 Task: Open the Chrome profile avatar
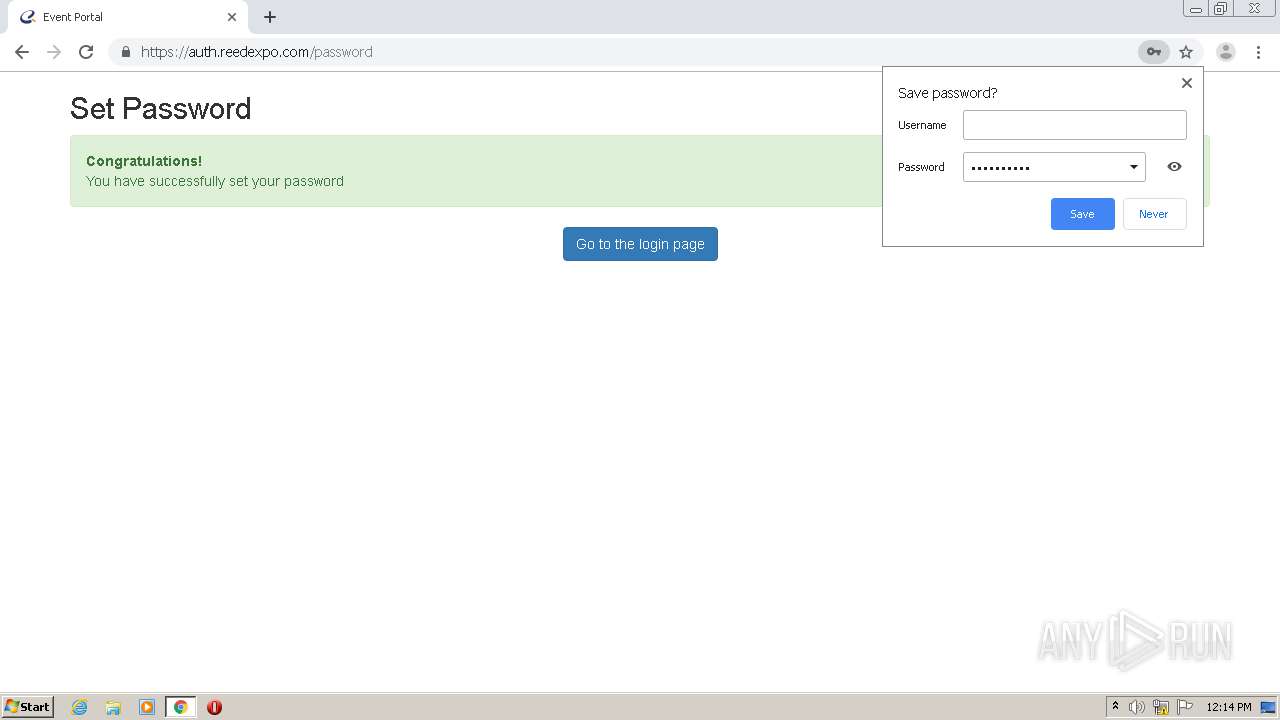pyautogui.click(x=1225, y=52)
